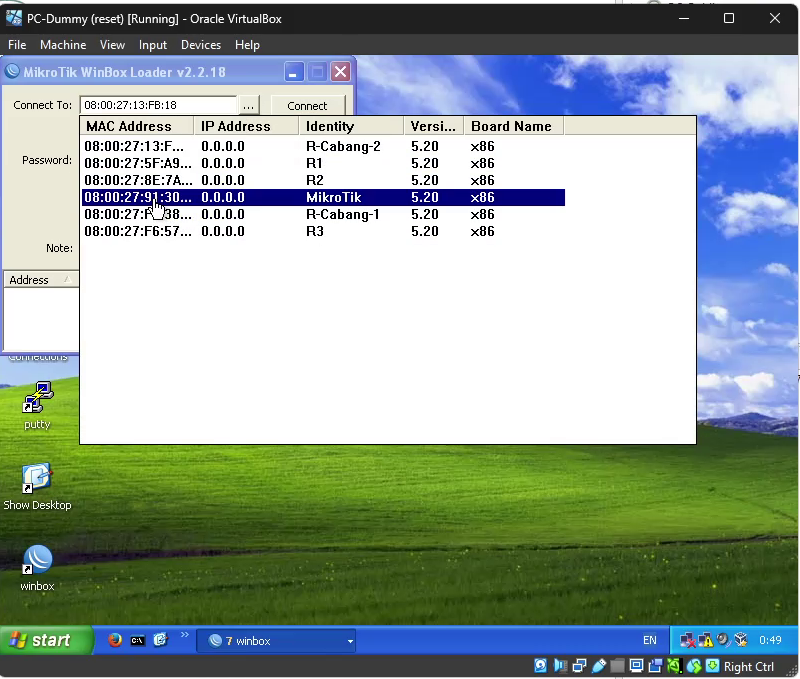Open the VirtualBox Input menu
Viewport: 800px width, 679px height.
(153, 45)
